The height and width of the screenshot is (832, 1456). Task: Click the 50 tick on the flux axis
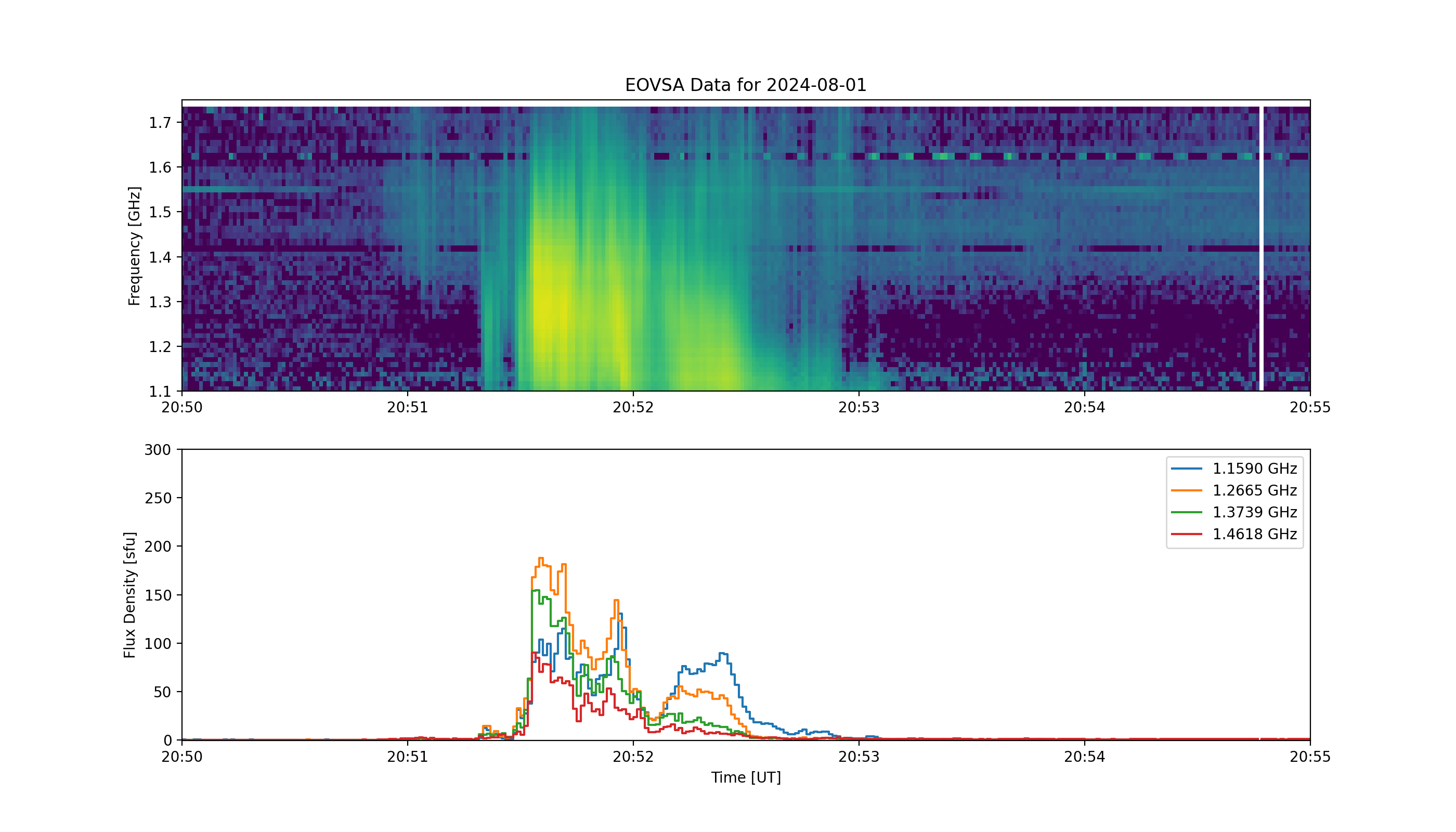point(162,692)
